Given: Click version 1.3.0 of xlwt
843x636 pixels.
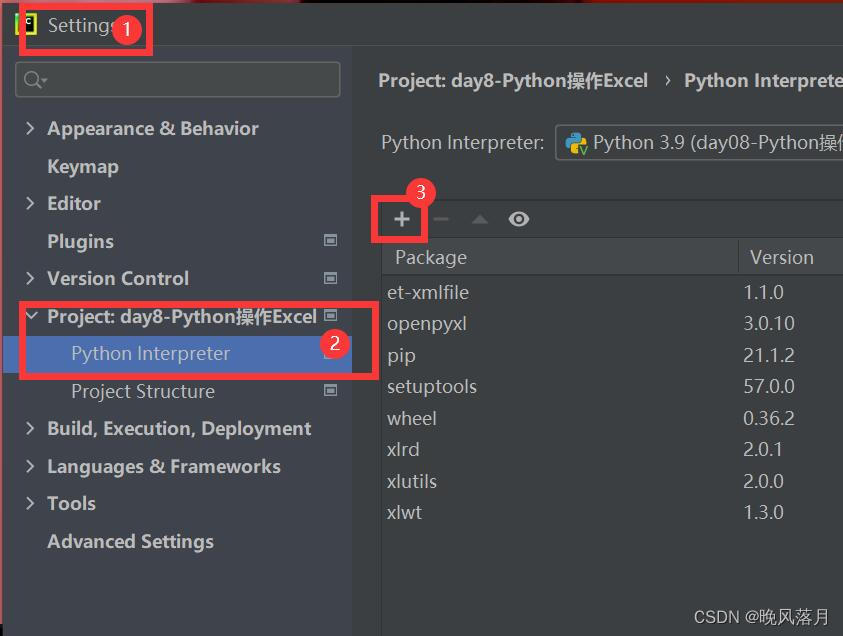Looking at the screenshot, I should click(763, 512).
